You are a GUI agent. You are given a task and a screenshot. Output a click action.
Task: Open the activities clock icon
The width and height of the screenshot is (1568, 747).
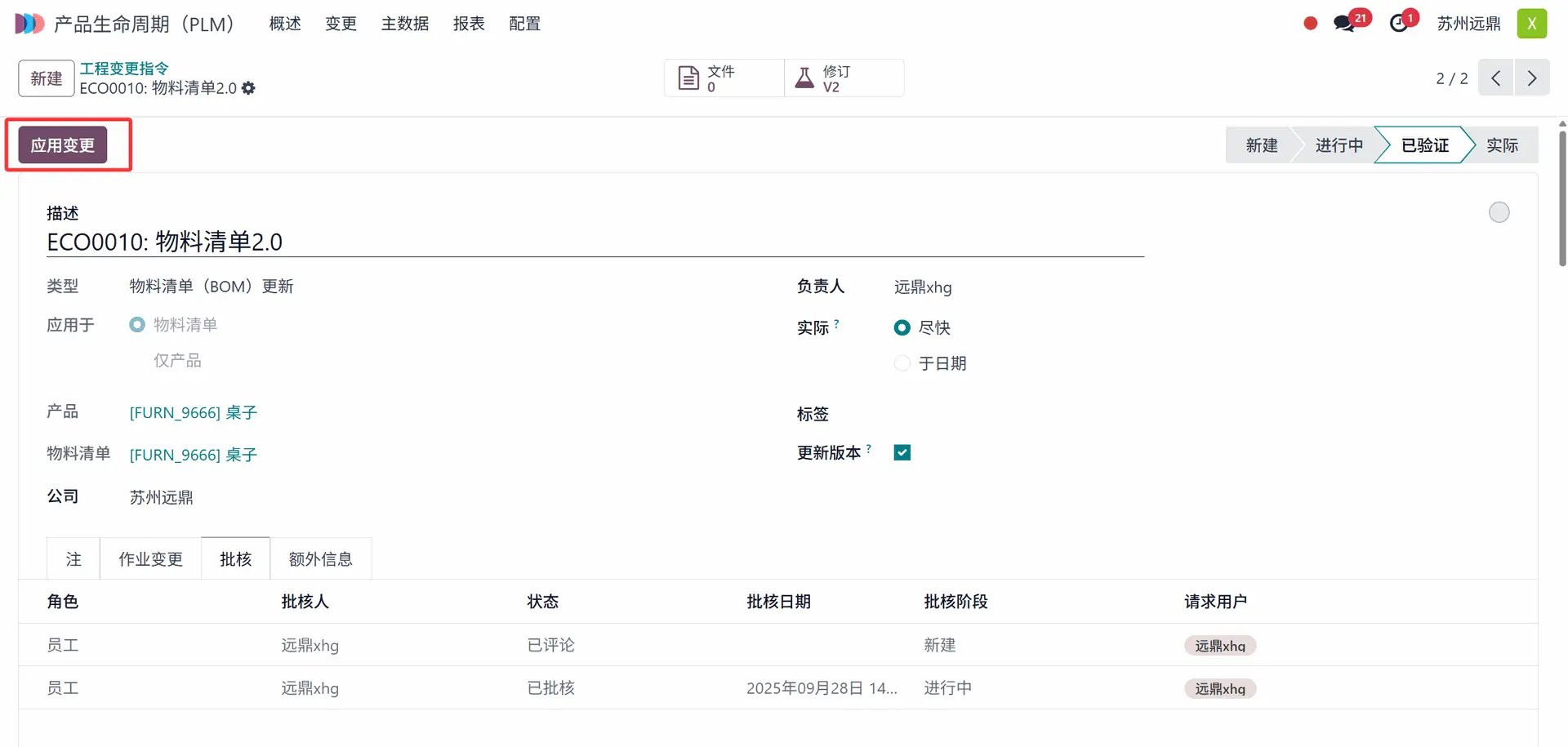(x=1400, y=24)
